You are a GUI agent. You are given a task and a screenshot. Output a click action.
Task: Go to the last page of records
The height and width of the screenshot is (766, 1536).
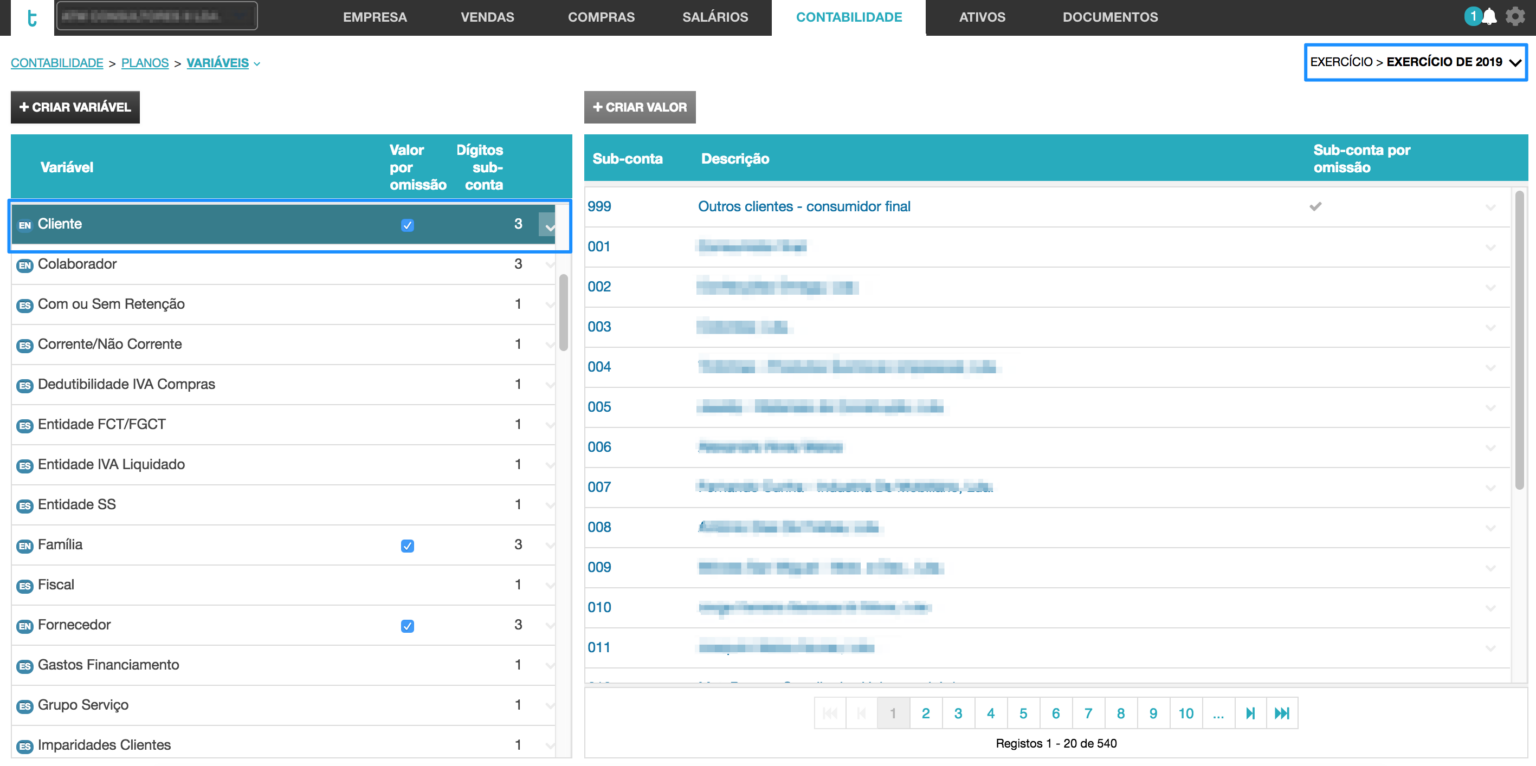[1282, 713]
